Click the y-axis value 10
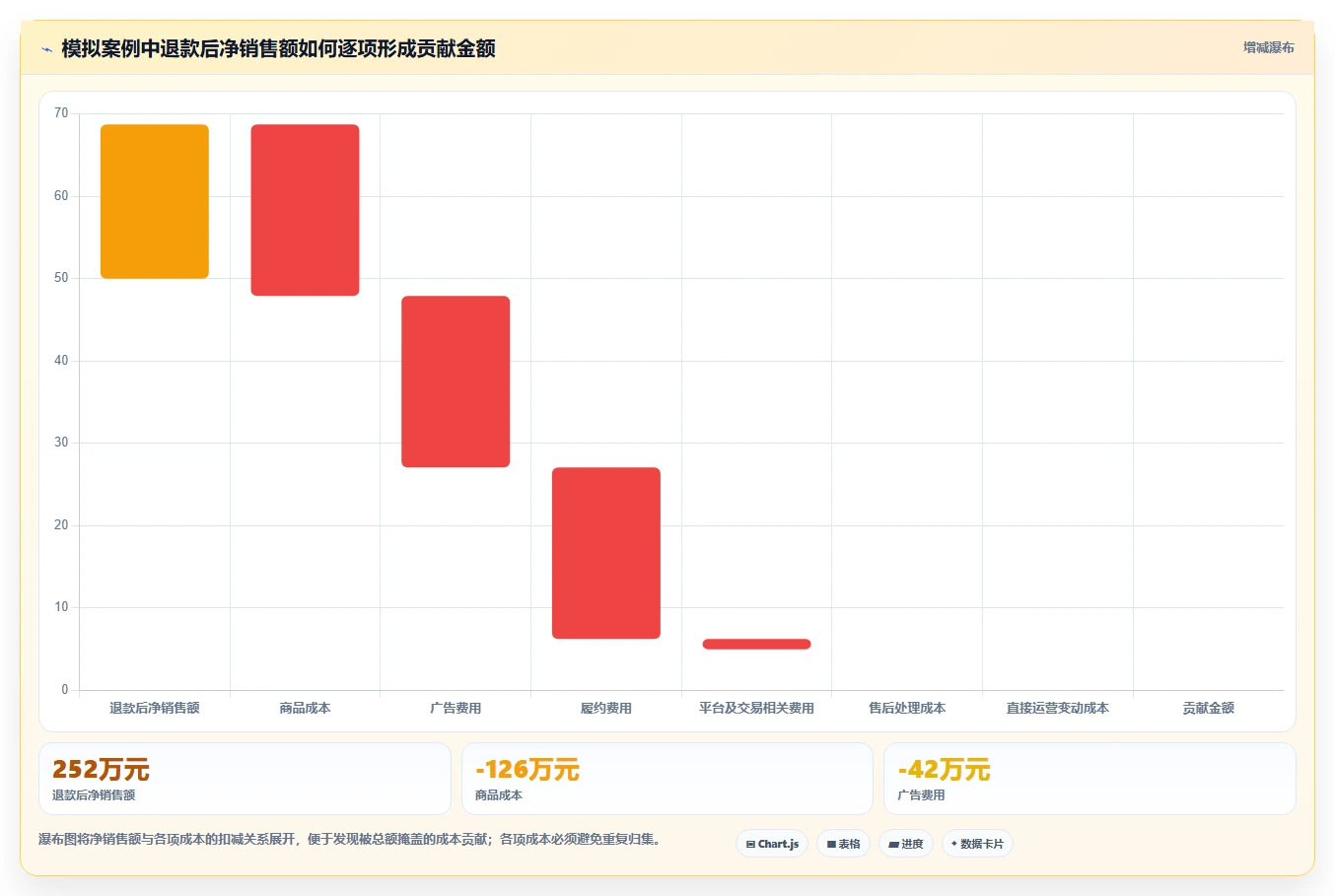1335x896 pixels. tap(61, 607)
